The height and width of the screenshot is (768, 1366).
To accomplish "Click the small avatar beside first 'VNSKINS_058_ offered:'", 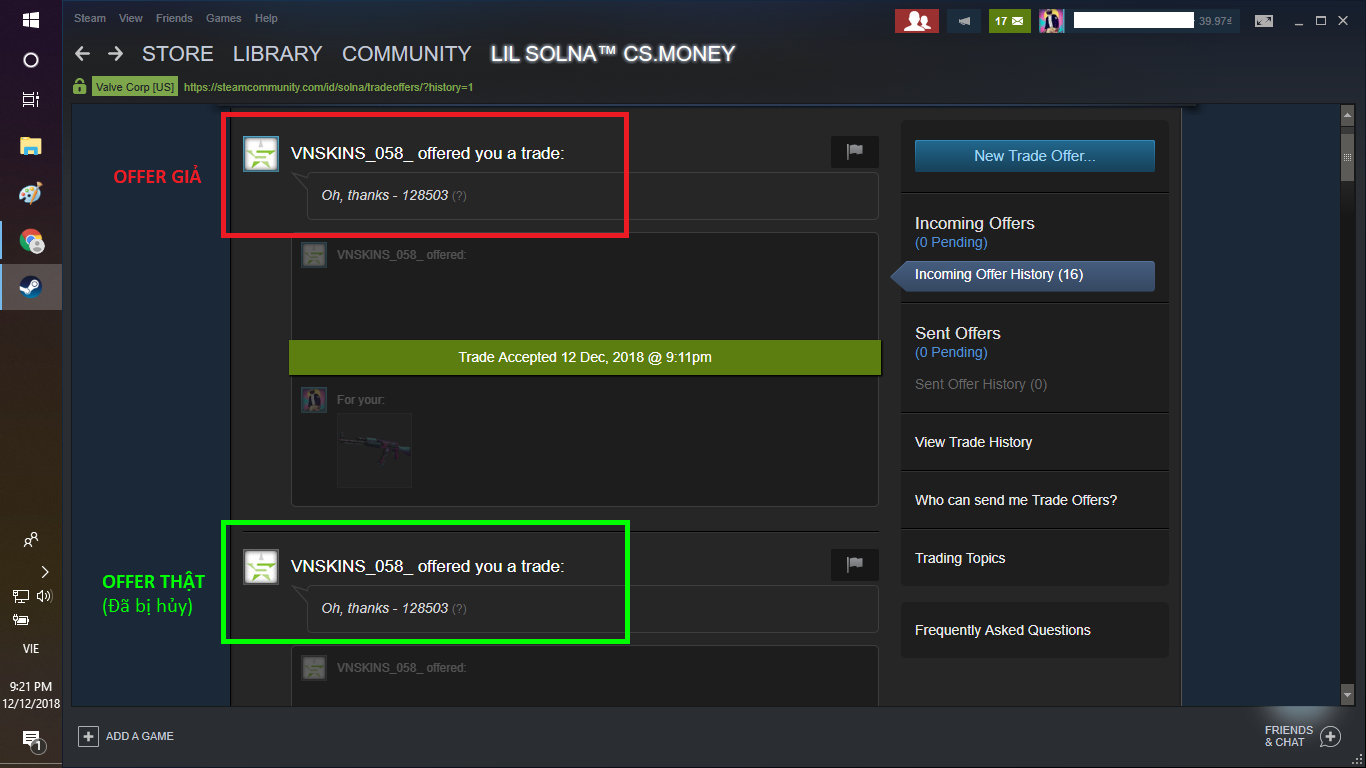I will (x=314, y=255).
